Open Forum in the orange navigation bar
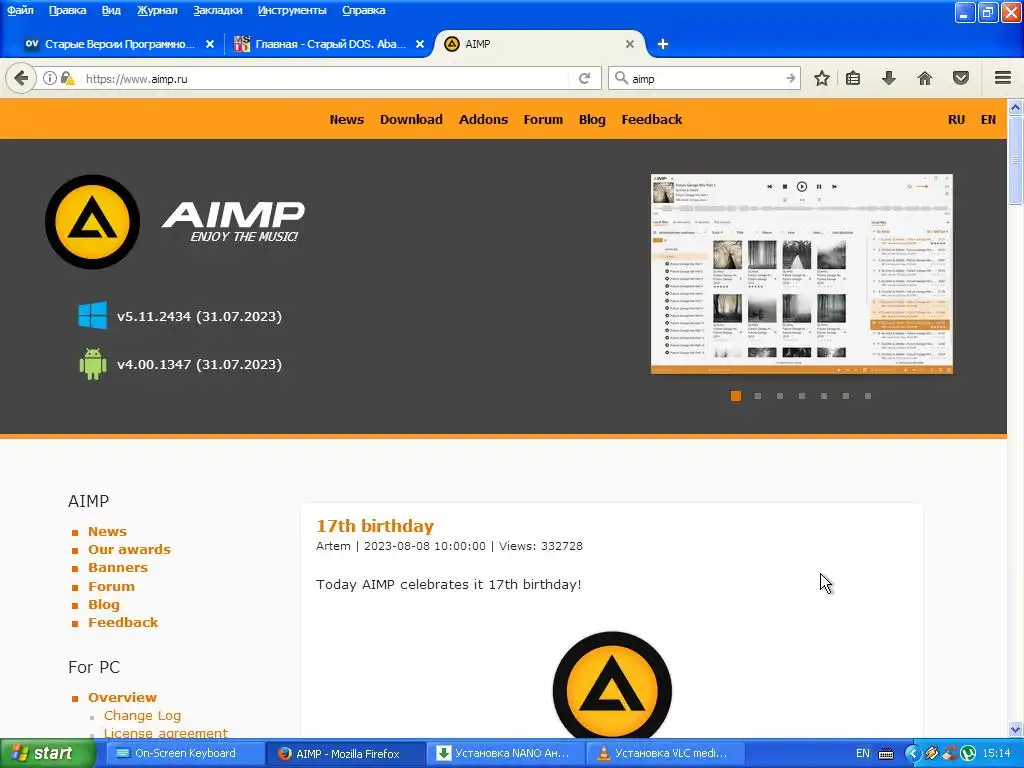Viewport: 1024px width, 768px height. click(543, 120)
